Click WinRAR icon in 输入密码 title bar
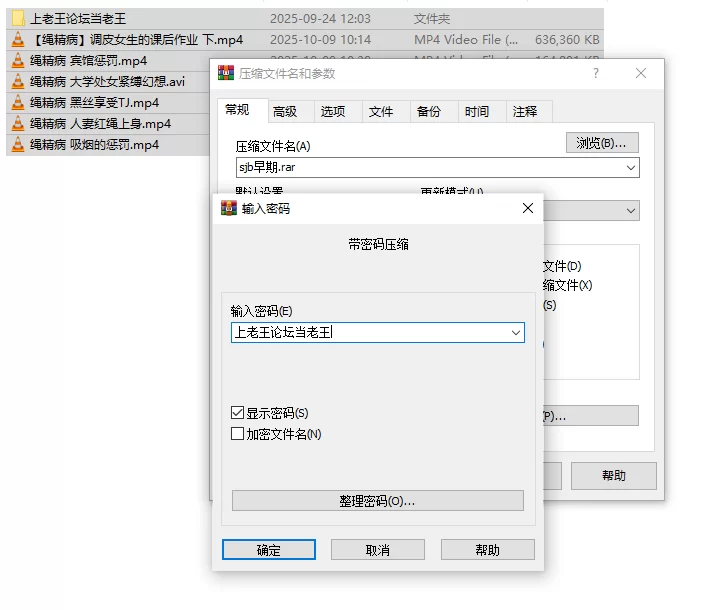 (229, 208)
